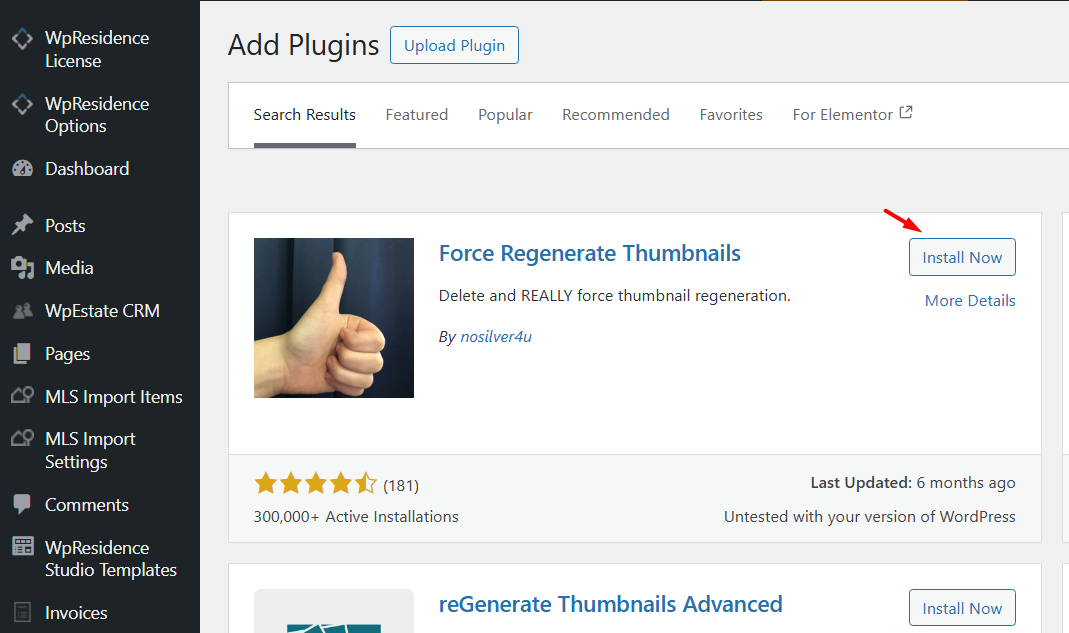The width and height of the screenshot is (1069, 633).
Task: Open MLS Import Settings menu
Action: (90, 450)
